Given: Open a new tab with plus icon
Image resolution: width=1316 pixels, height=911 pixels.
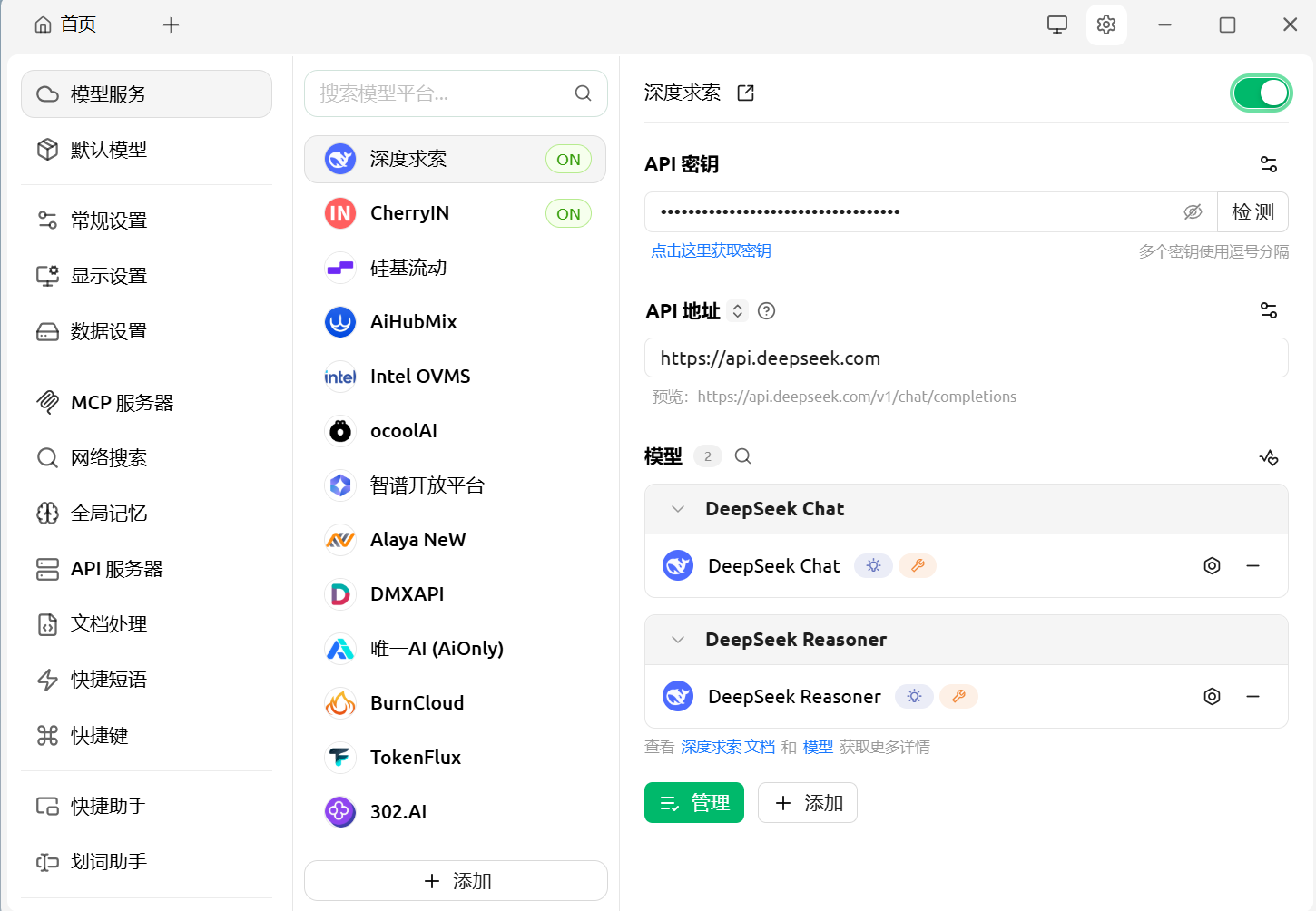Looking at the screenshot, I should coord(171,24).
